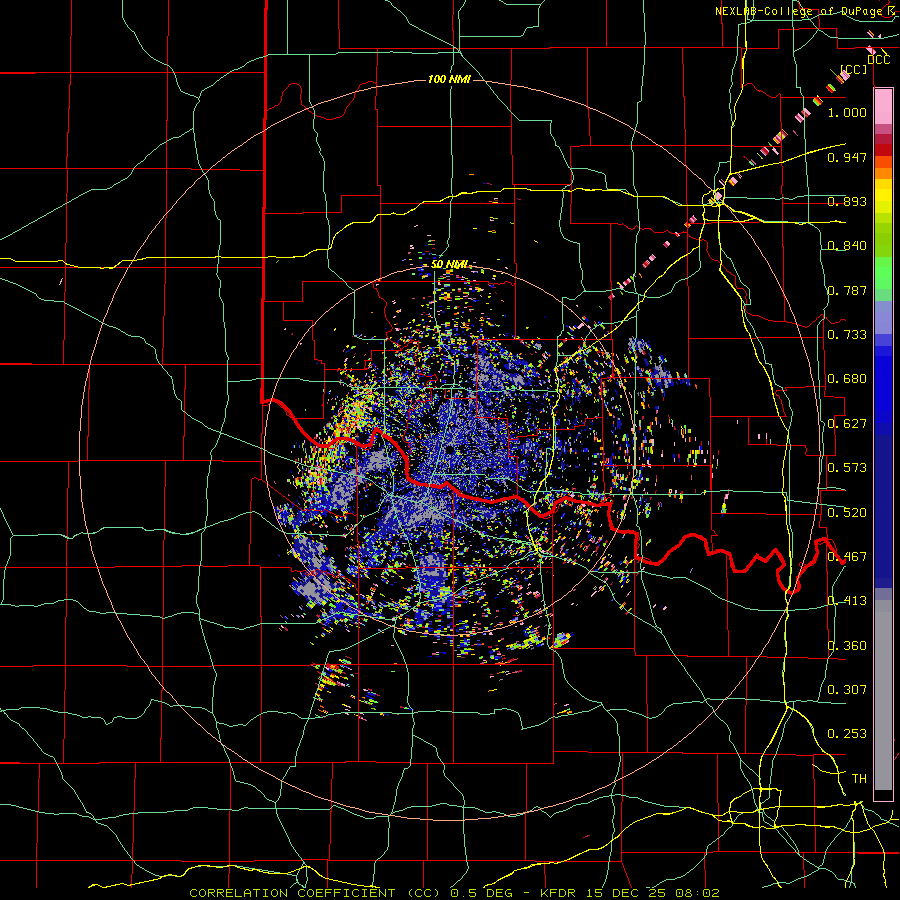Click the "[CC]" legend header
The width and height of the screenshot is (900, 900).
(x=854, y=69)
